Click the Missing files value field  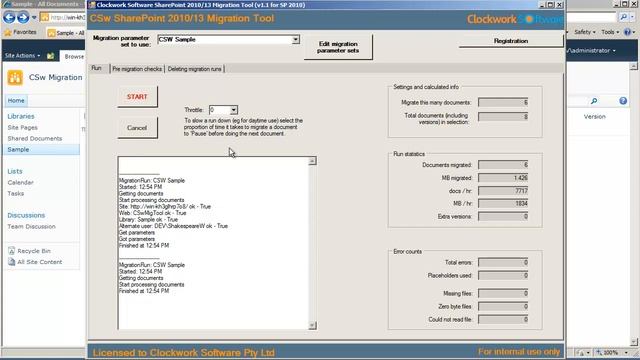tap(503, 293)
